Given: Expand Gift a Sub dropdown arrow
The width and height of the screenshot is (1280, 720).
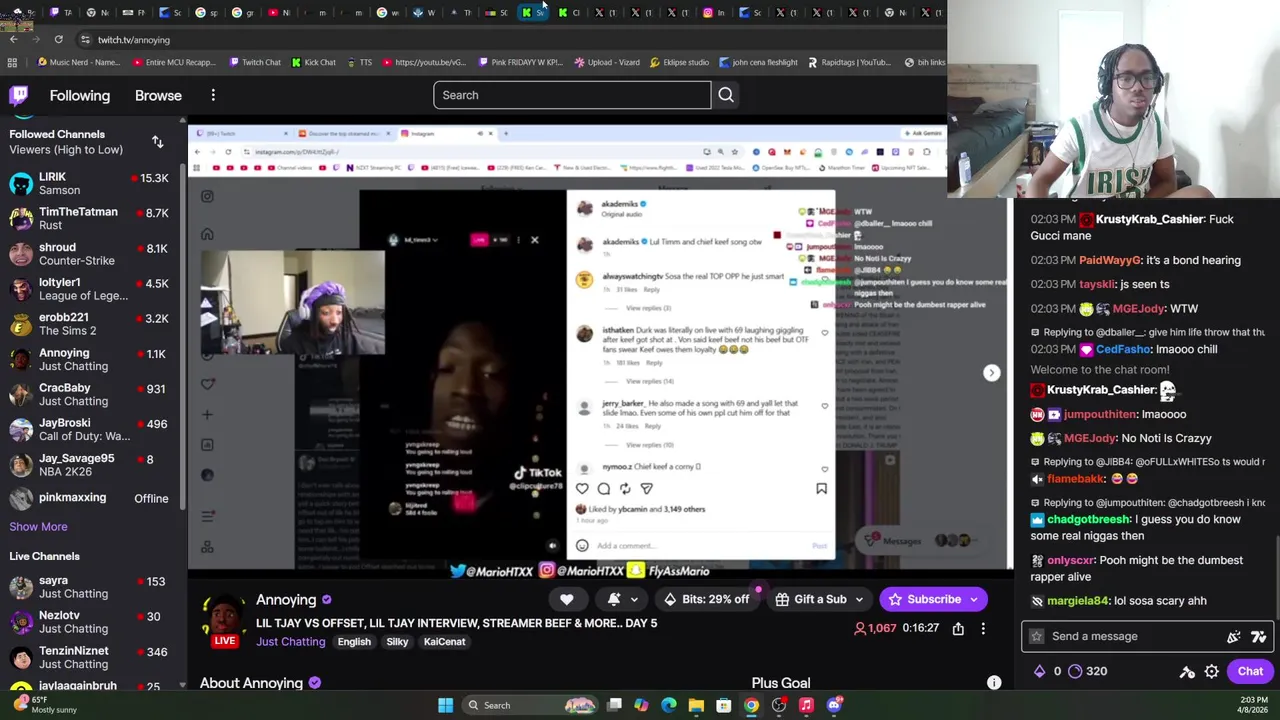Looking at the screenshot, I should click(x=859, y=600).
